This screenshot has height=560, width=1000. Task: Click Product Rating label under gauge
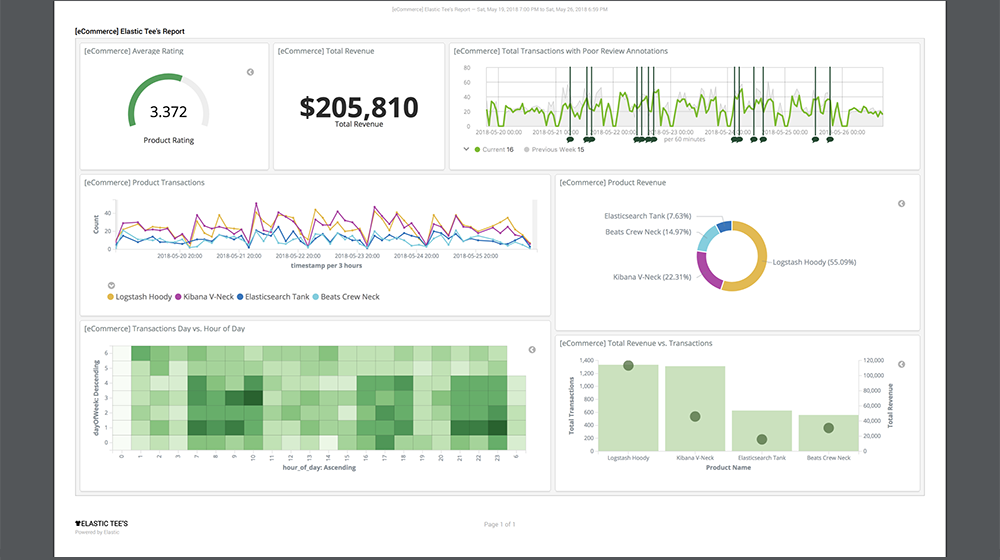click(x=168, y=140)
